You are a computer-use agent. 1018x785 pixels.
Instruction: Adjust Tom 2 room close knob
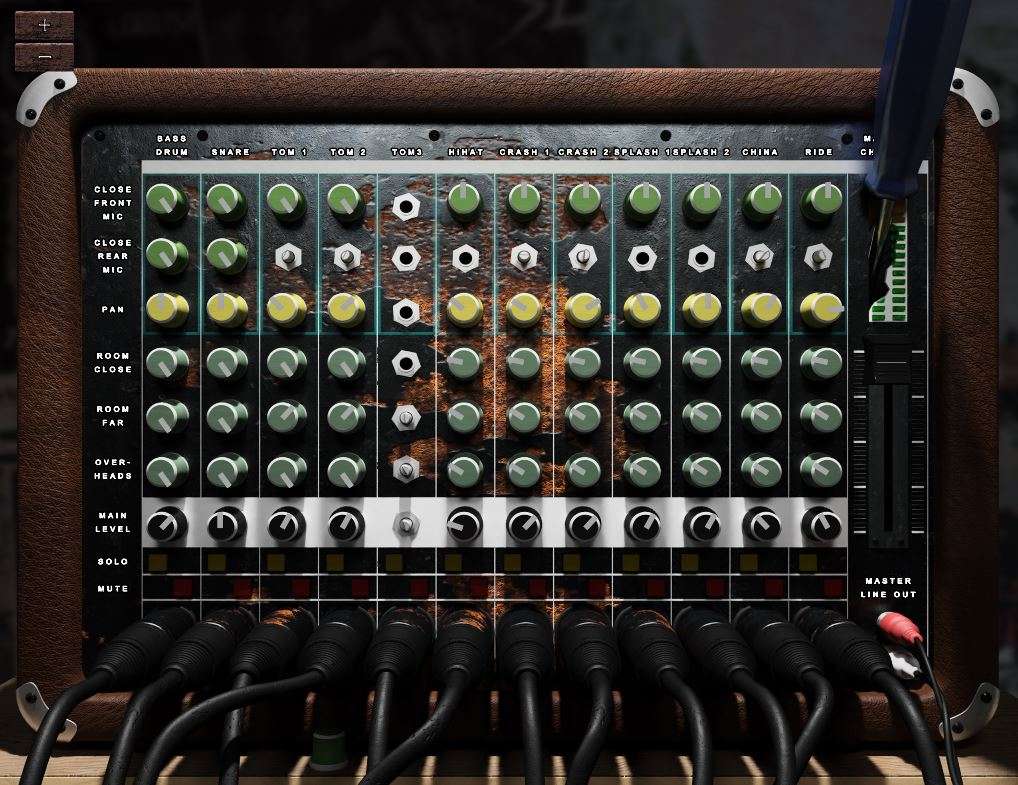(345, 363)
